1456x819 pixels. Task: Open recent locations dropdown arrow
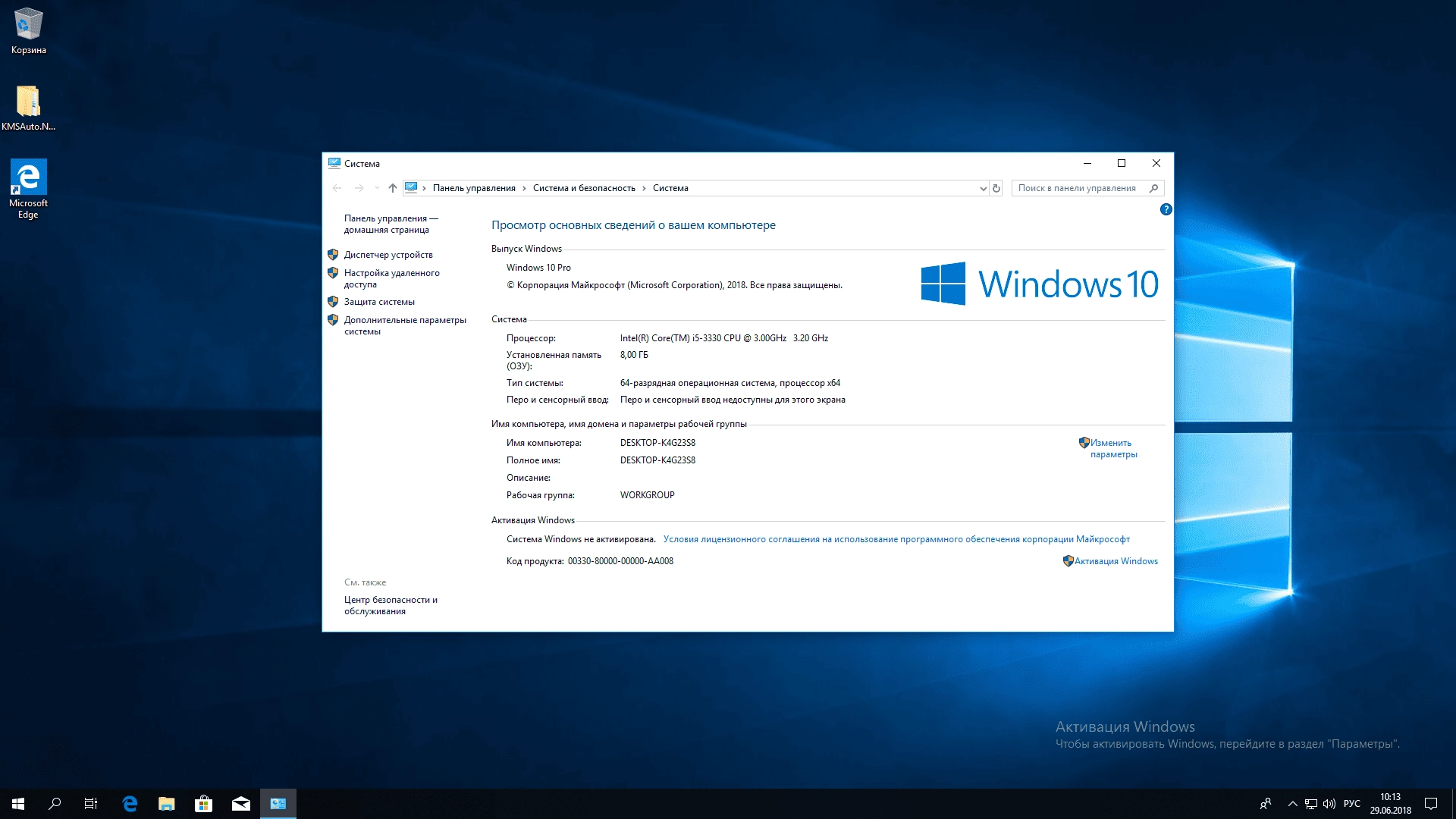(377, 188)
